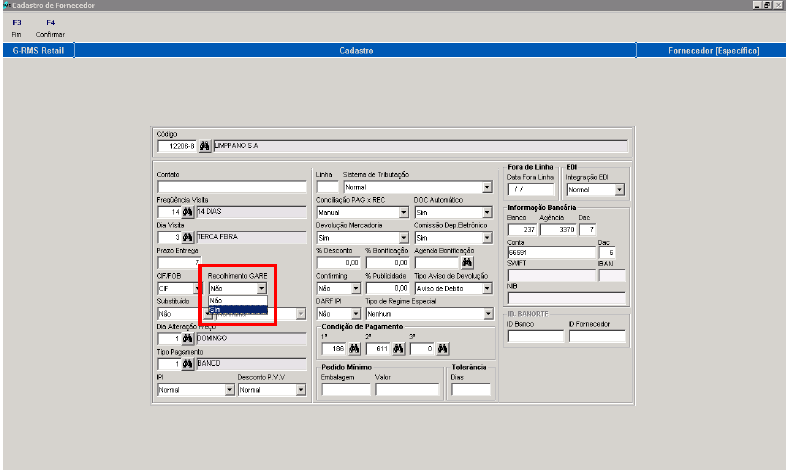Viewport: 789px width, 473px height.
Task: Open the Tipo Pagamento lookup binoculars
Action: 188,363
